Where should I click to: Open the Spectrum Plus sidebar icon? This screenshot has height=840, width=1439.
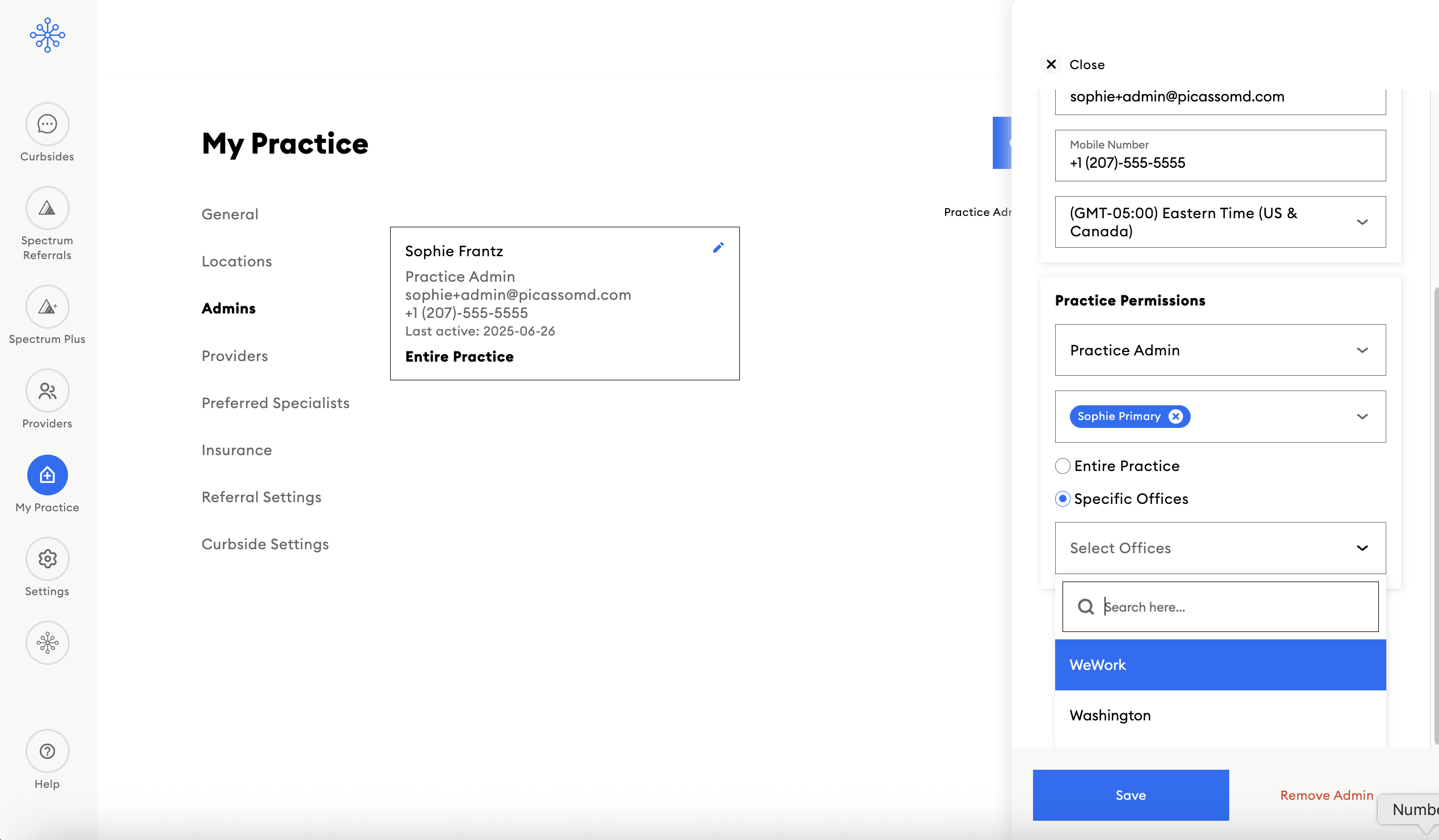[48, 307]
